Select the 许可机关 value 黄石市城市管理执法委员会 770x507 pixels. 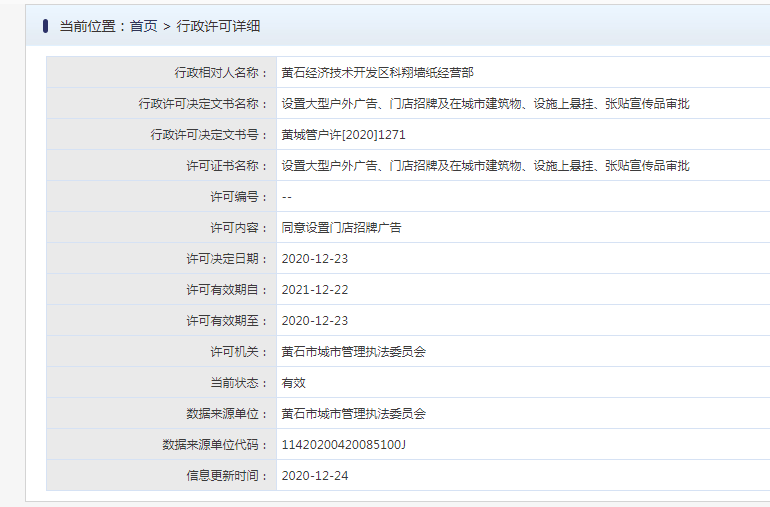(354, 351)
